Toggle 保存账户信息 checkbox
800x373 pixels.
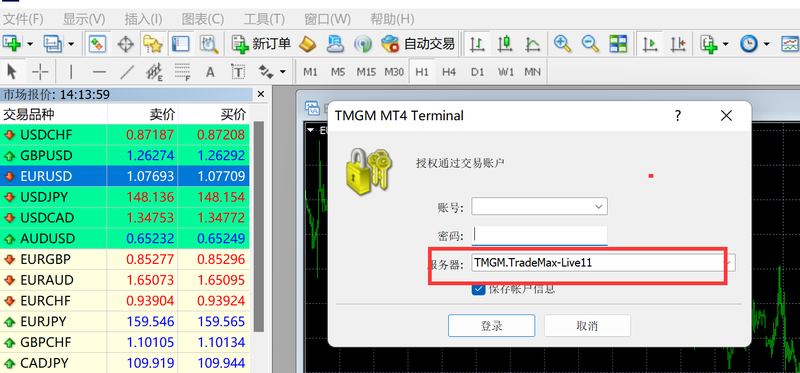click(x=478, y=289)
